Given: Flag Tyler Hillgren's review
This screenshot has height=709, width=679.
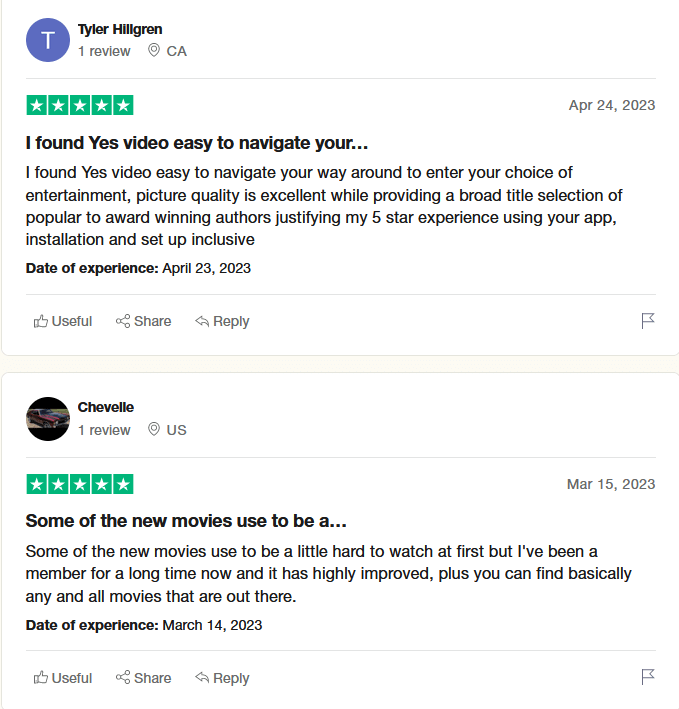Looking at the screenshot, I should pyautogui.click(x=648, y=321).
